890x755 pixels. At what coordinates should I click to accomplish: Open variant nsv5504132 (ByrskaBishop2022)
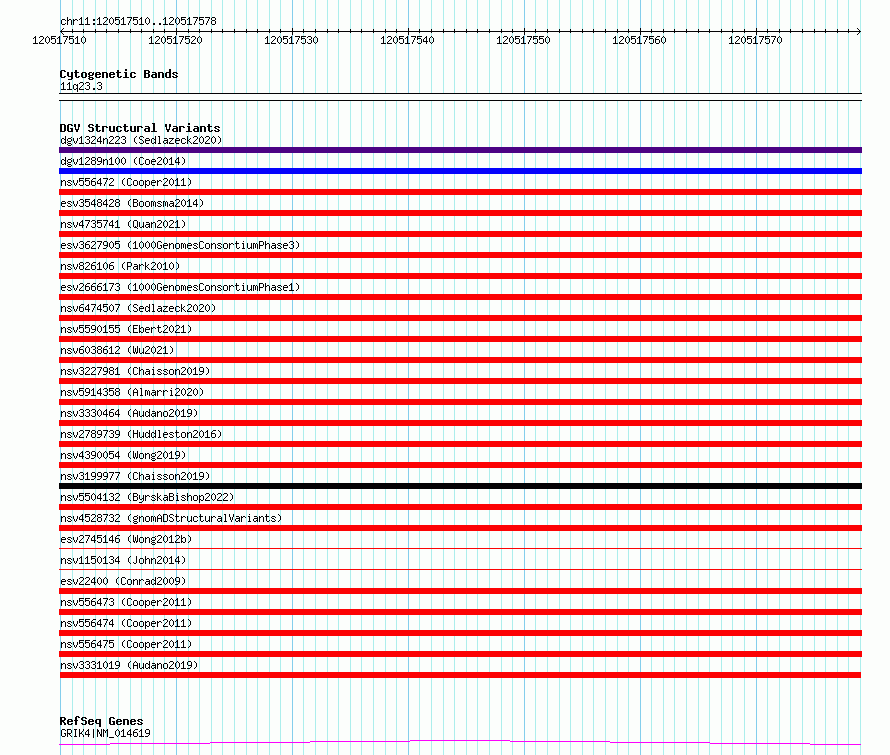coord(147,497)
